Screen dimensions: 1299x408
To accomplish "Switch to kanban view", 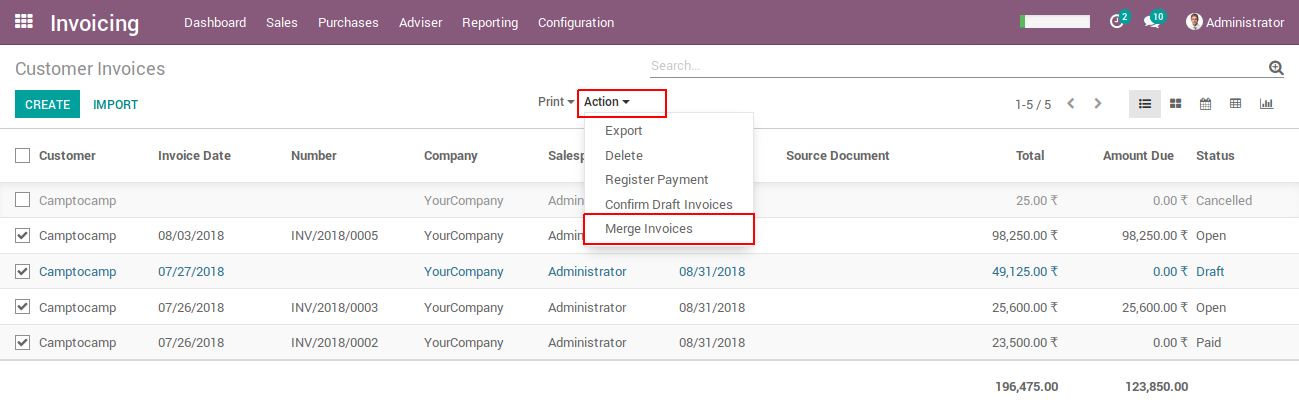I will click(x=1176, y=104).
